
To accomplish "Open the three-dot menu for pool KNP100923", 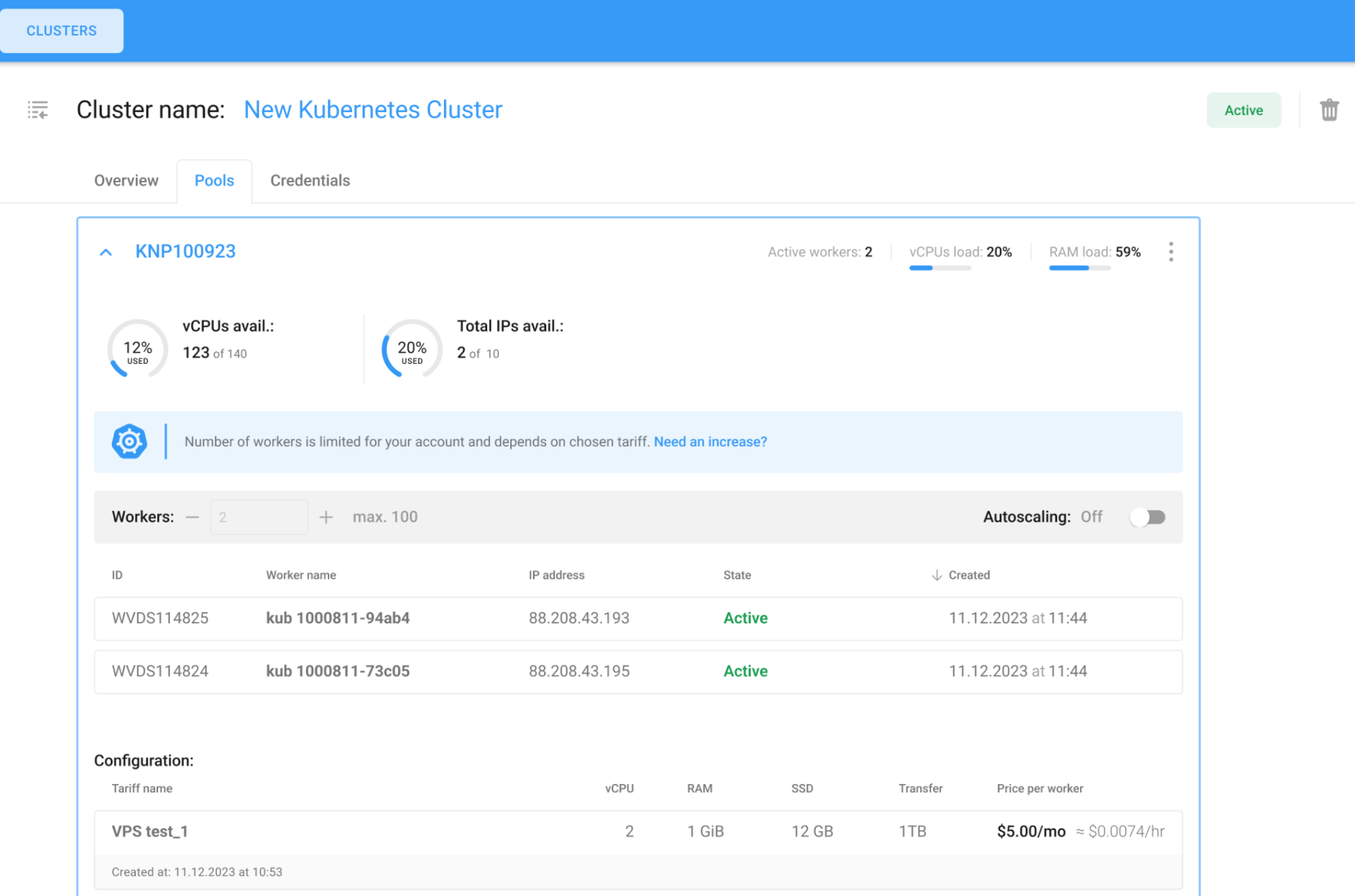I will click(x=1171, y=252).
